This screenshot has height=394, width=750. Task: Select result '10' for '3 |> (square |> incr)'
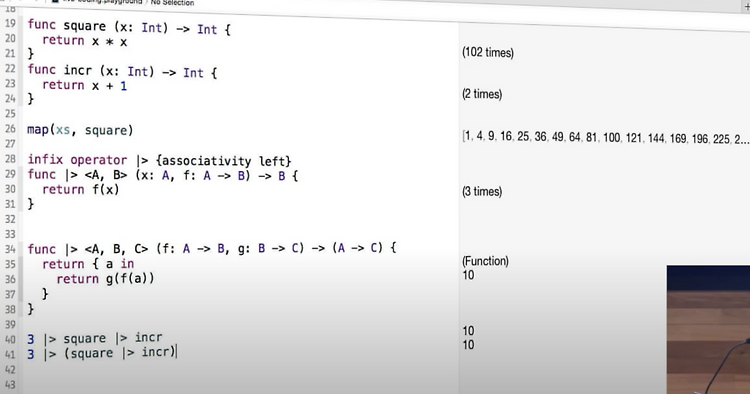coord(468,345)
